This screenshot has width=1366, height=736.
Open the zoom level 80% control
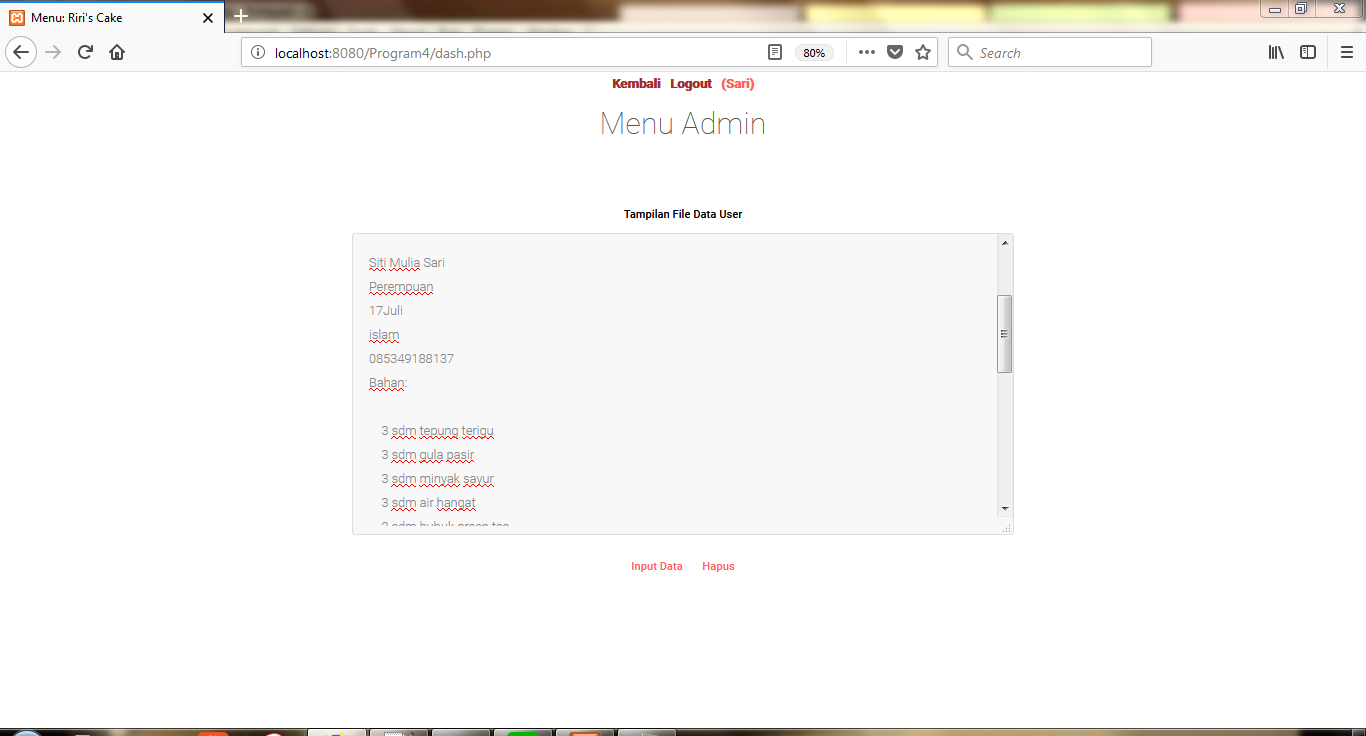pos(814,52)
